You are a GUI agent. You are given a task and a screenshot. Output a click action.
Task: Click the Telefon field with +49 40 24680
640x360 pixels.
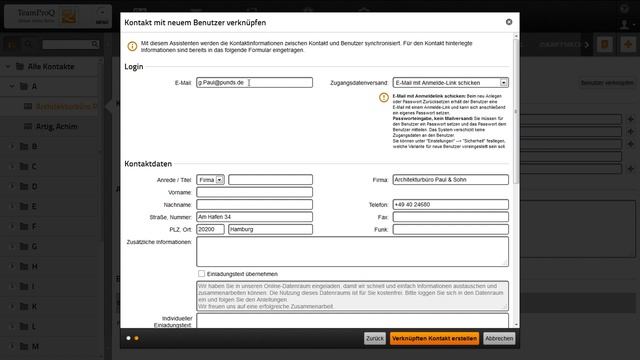pyautogui.click(x=451, y=204)
